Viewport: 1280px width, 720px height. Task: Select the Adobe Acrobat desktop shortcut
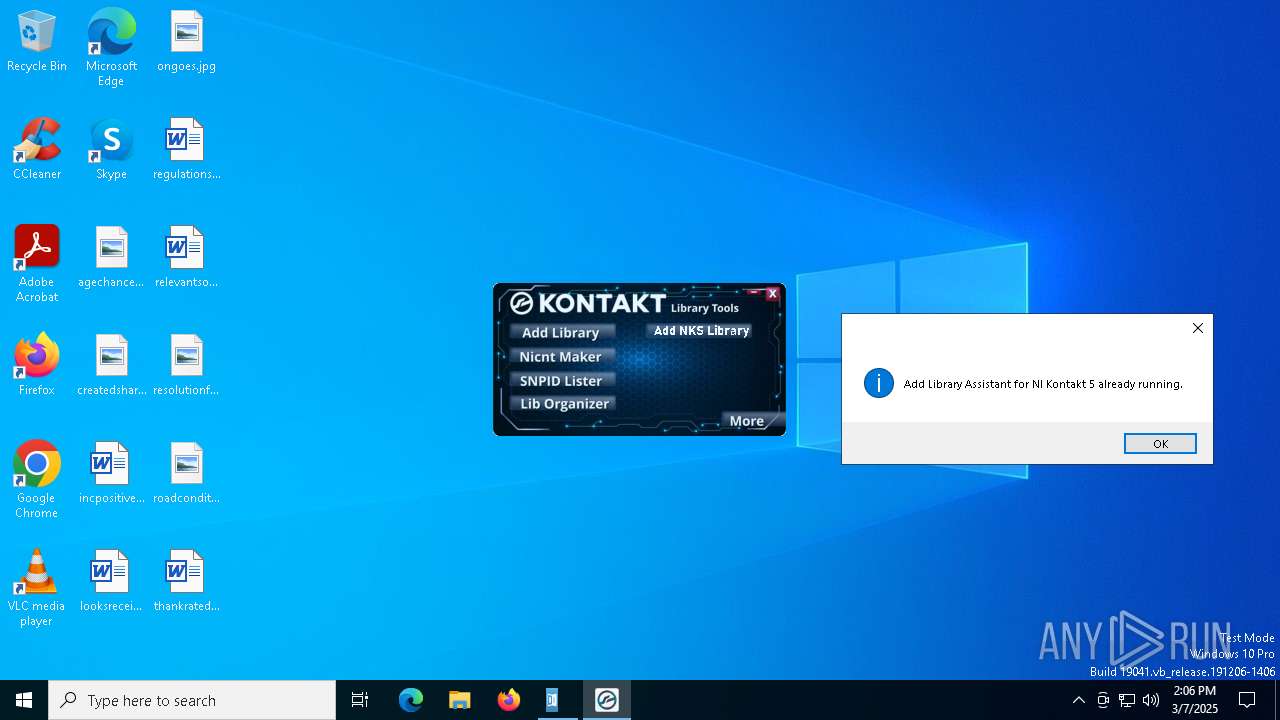(x=37, y=264)
